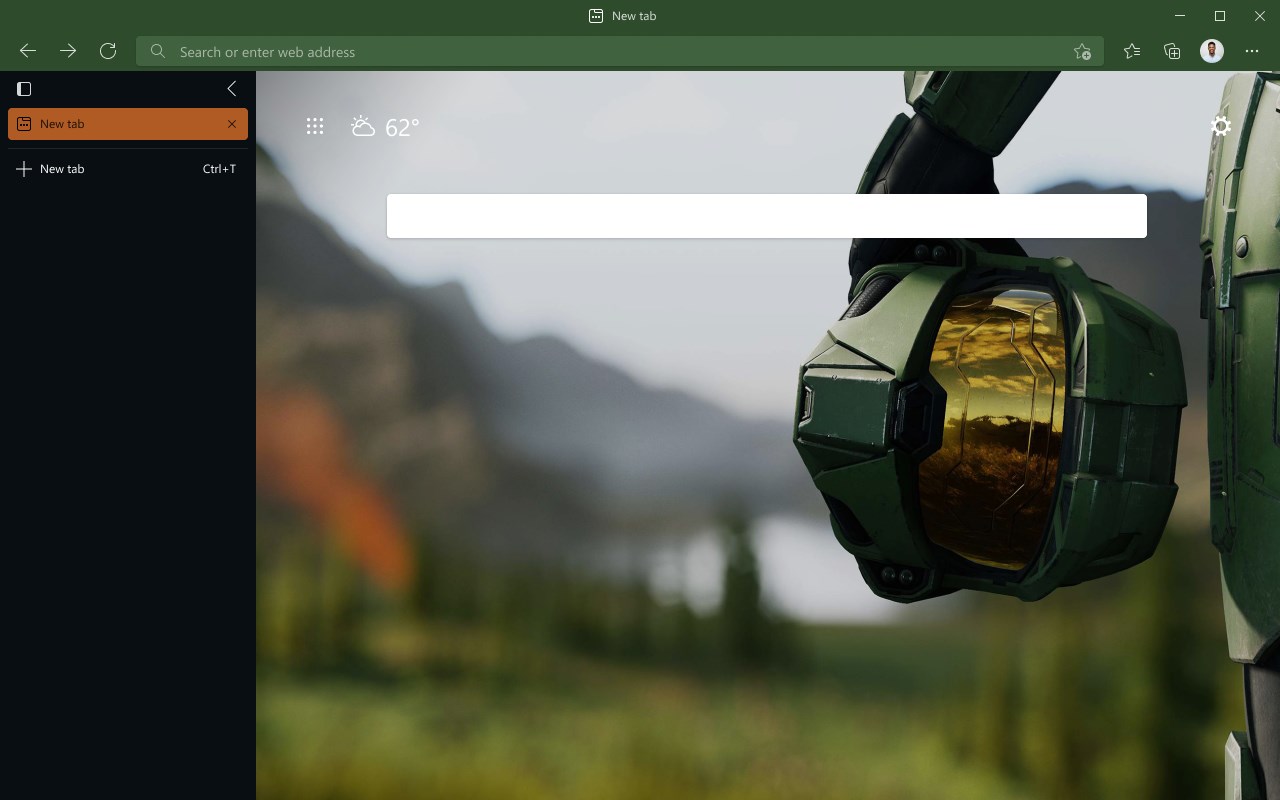Select the New tab in vertical tab list
The image size is (1280, 800).
click(x=128, y=124)
